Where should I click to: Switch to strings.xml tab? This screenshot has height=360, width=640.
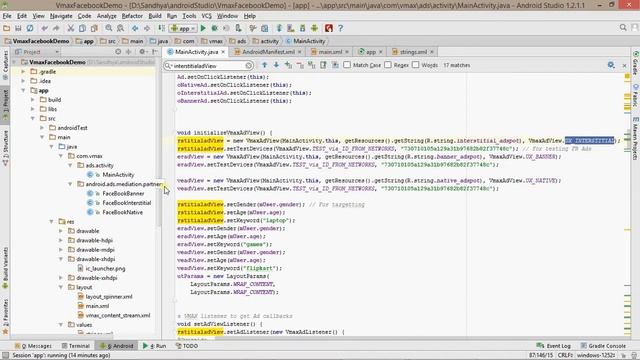point(413,52)
